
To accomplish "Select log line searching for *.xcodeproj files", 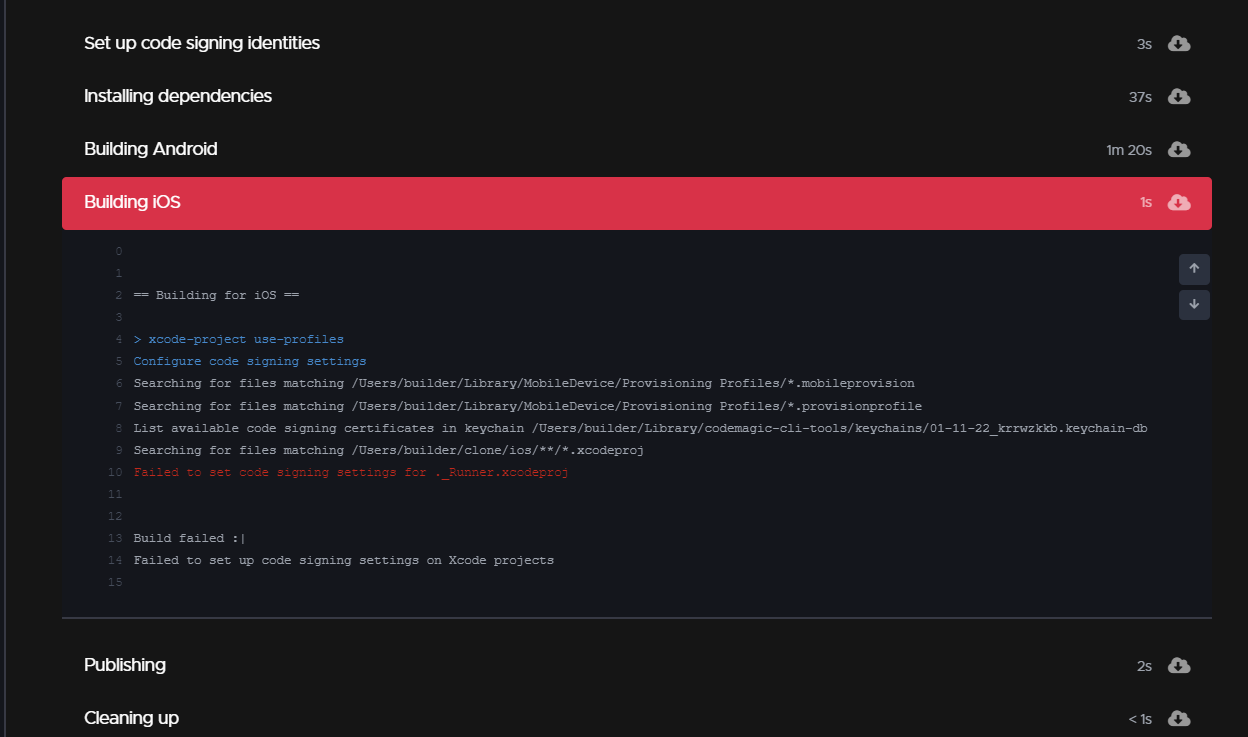I will 389,450.
